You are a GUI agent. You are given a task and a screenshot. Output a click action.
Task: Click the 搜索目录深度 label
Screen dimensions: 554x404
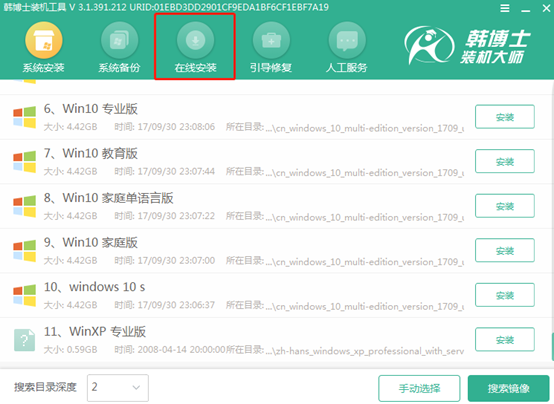[x=45, y=387]
